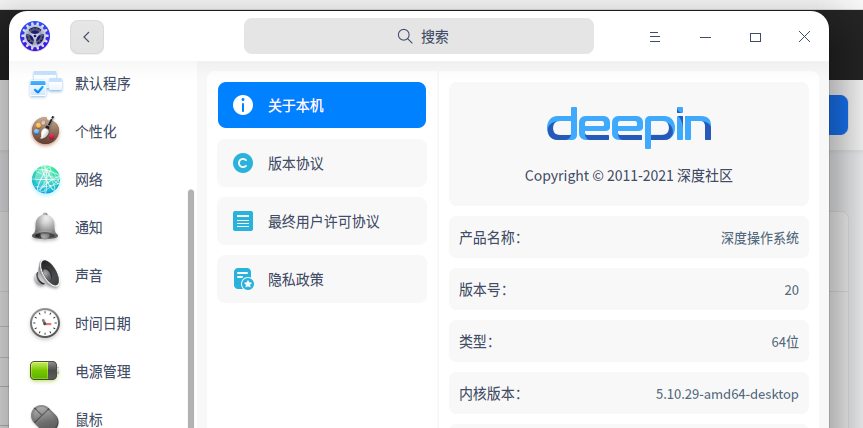Viewport: 863px width, 428px height.
Task: Click the Control Center gear logo icon
Action: 35,36
